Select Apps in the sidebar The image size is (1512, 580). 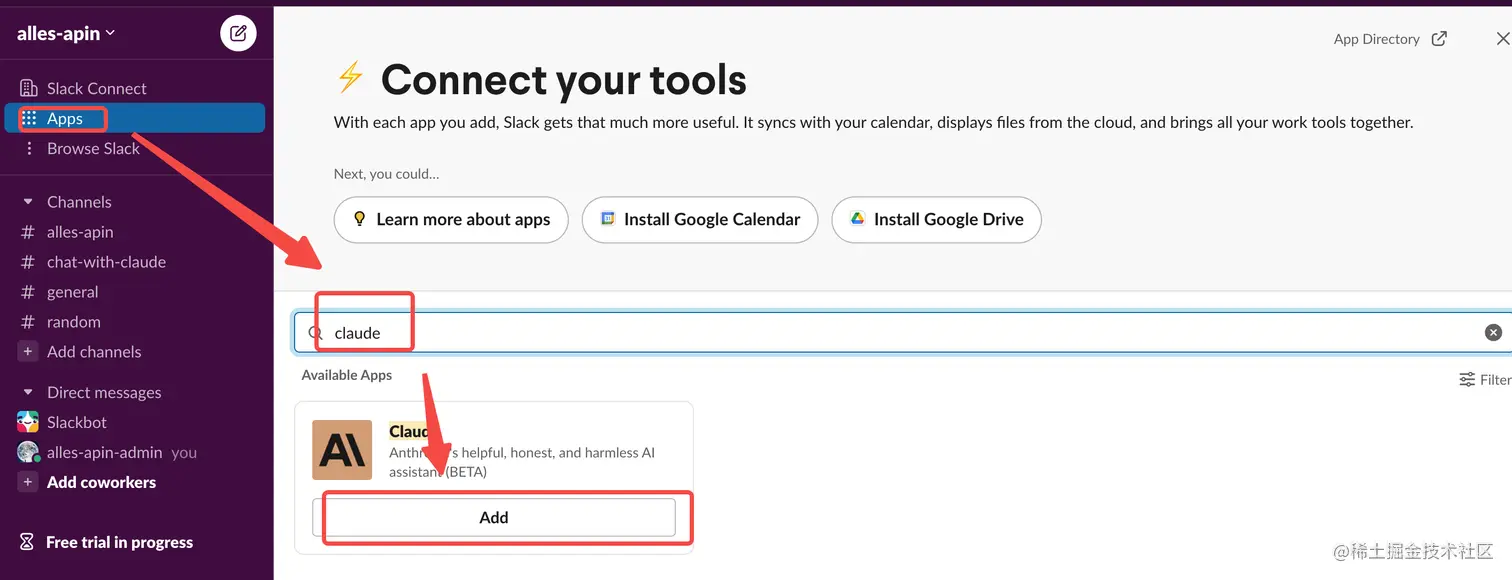[136, 118]
